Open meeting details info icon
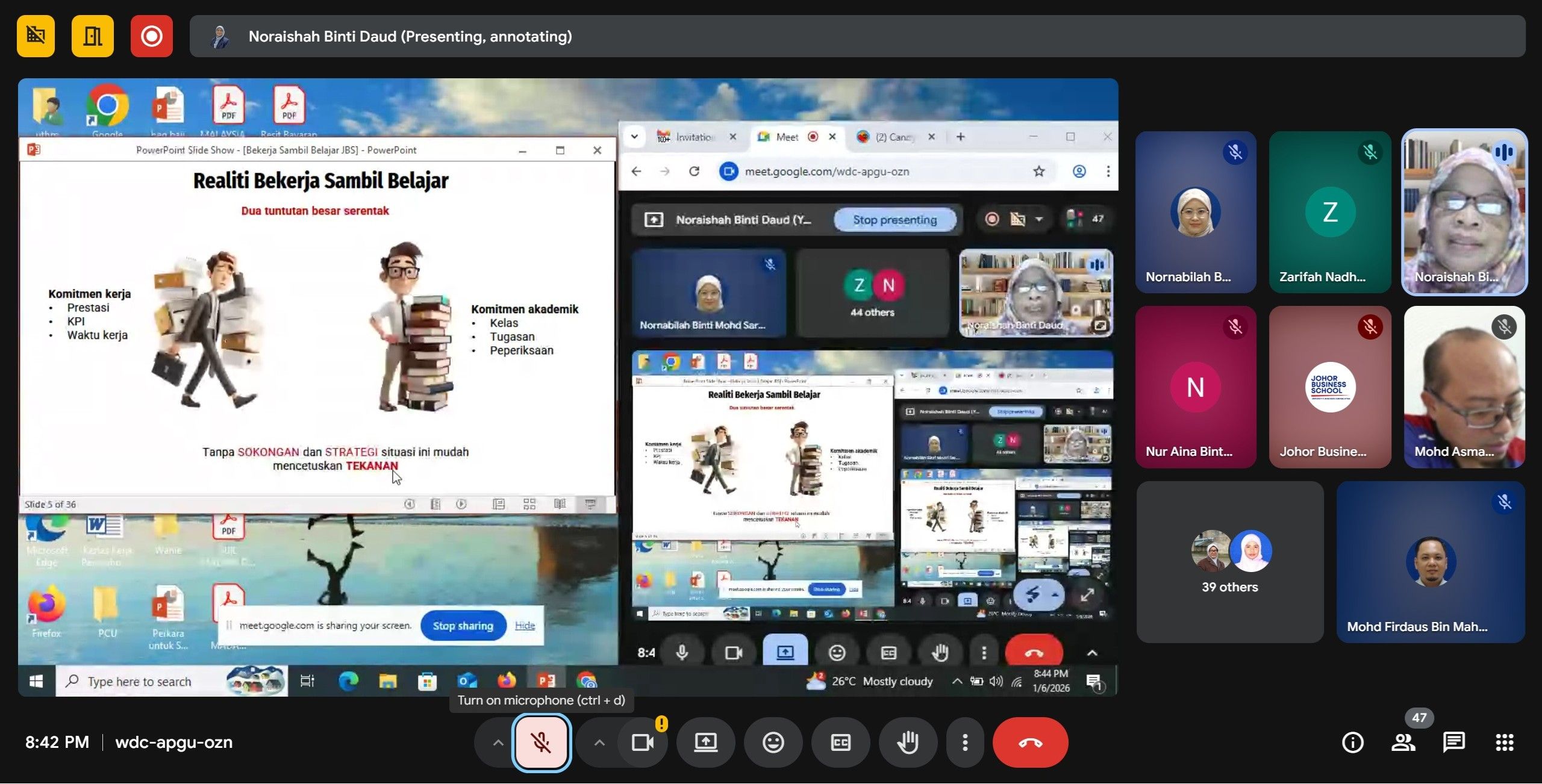The height and width of the screenshot is (784, 1542). point(1353,742)
